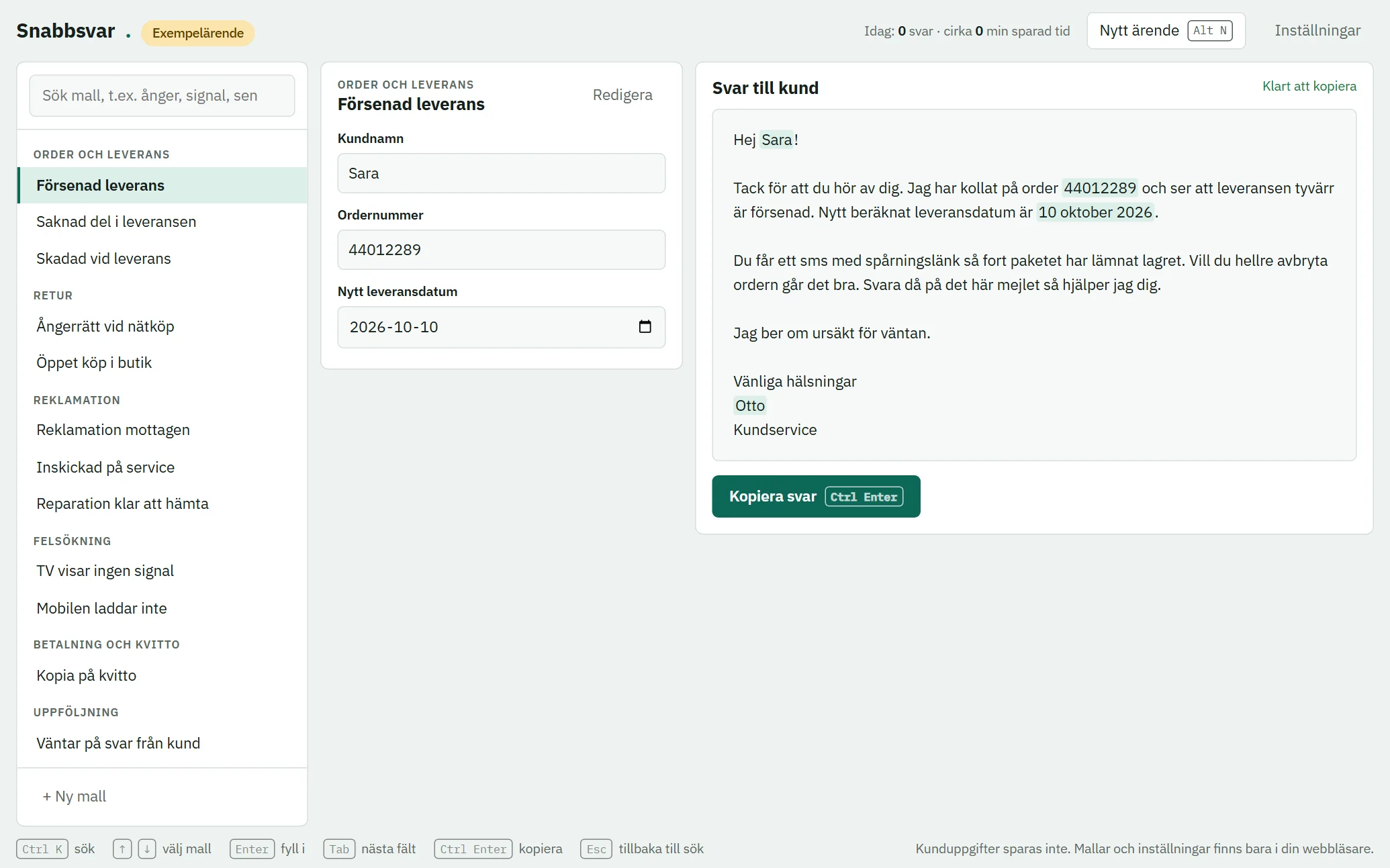Click the 'Klart att kopiera' status text

click(x=1309, y=86)
